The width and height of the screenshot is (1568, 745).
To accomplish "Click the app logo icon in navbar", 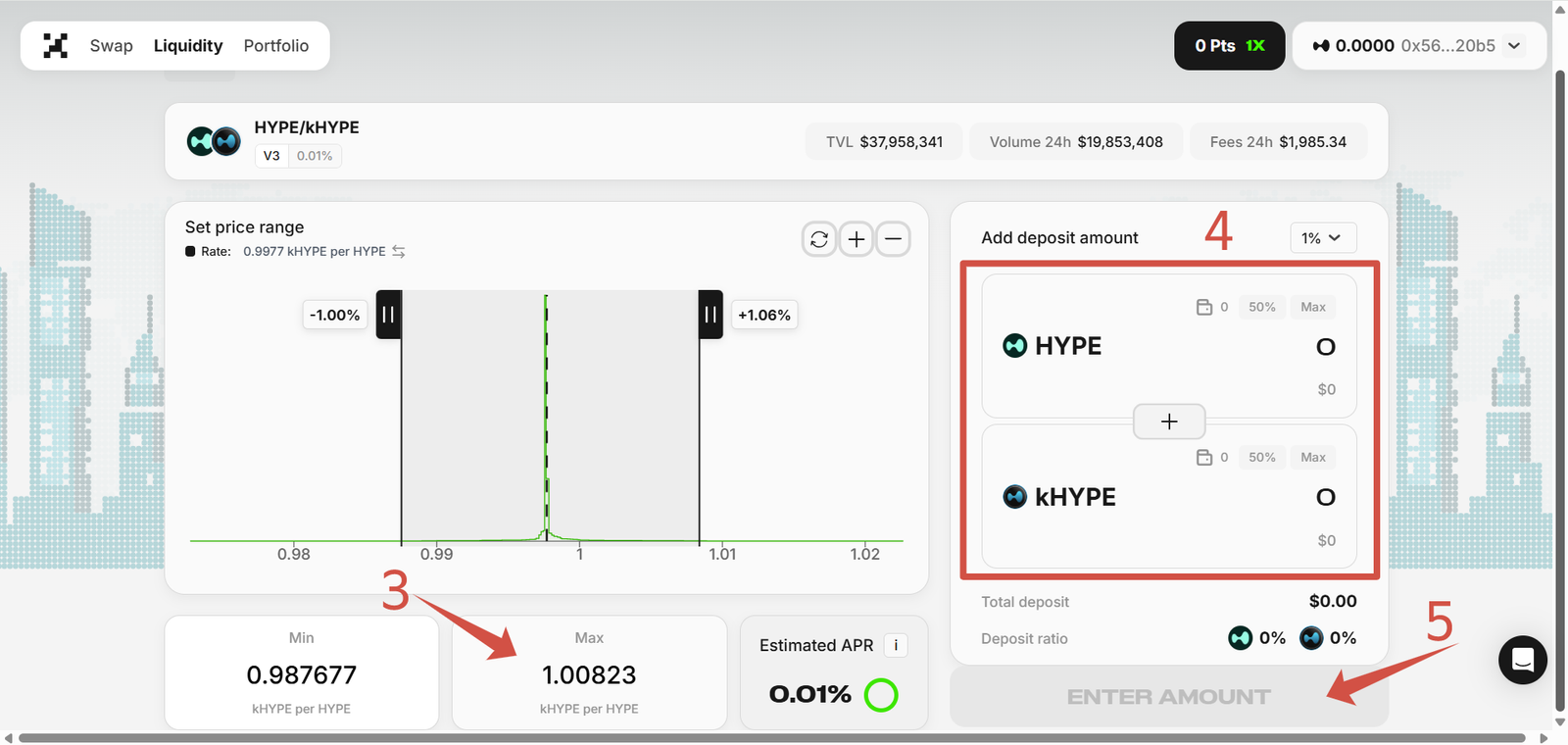I will [x=56, y=46].
